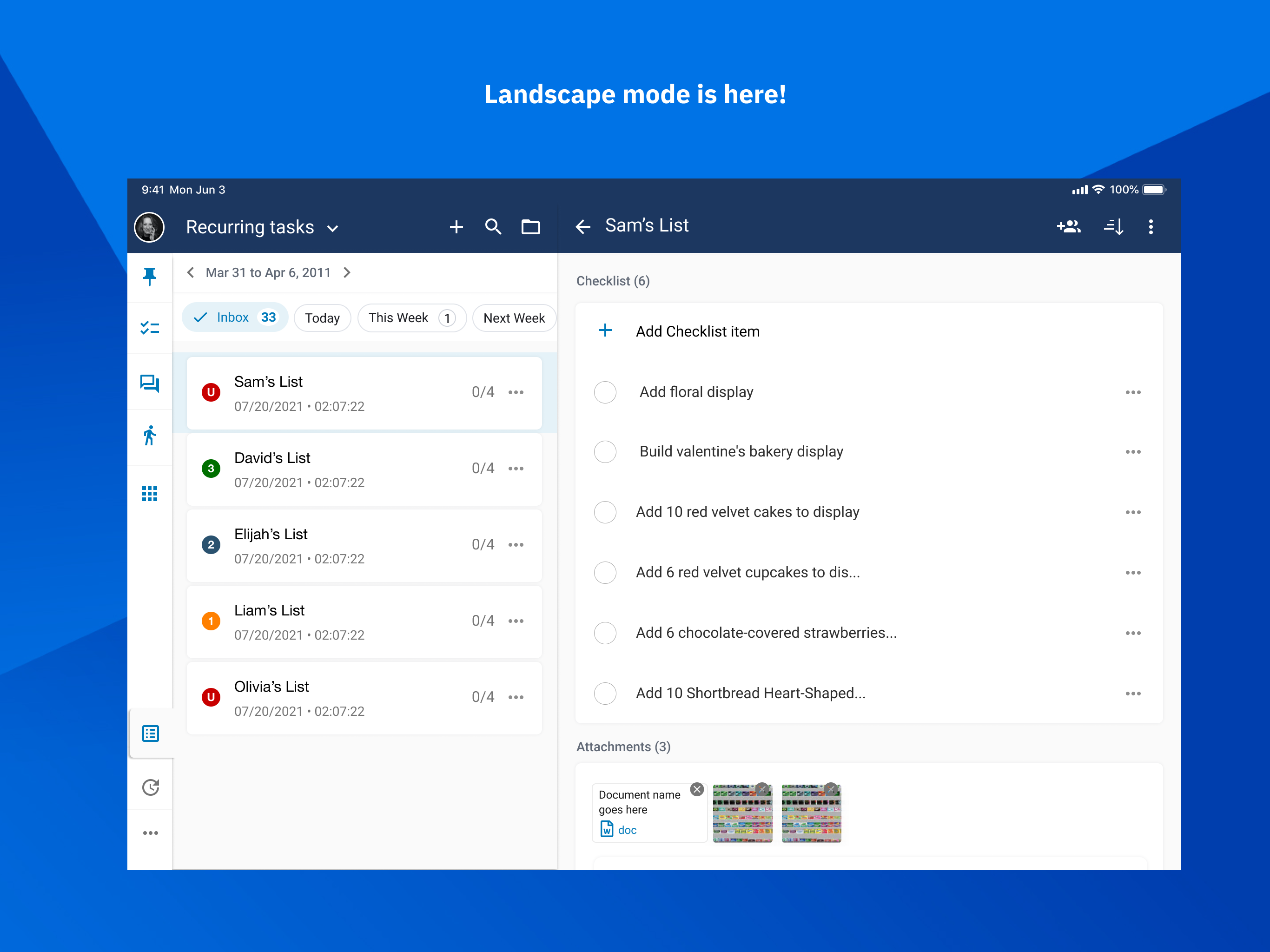Open David's List task card

point(364,469)
